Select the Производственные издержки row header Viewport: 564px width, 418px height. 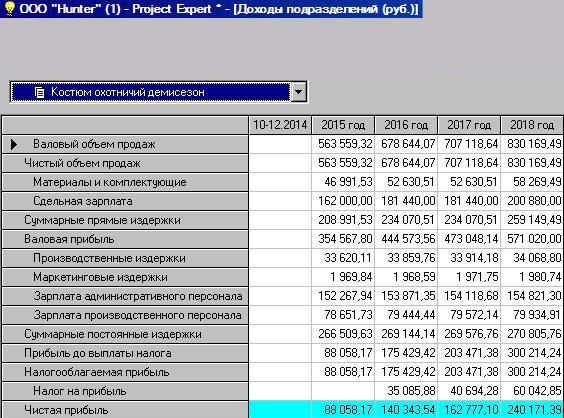(x=125, y=258)
